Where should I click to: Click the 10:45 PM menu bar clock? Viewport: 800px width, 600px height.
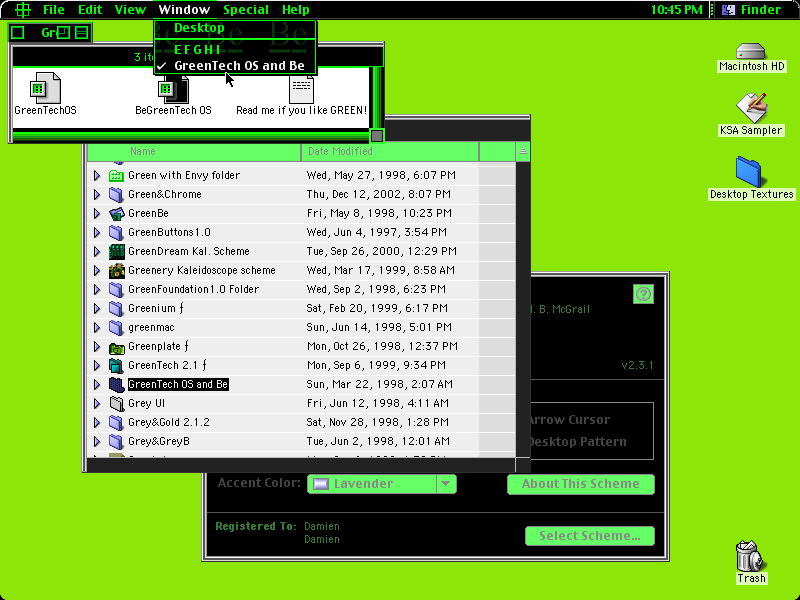click(x=677, y=10)
